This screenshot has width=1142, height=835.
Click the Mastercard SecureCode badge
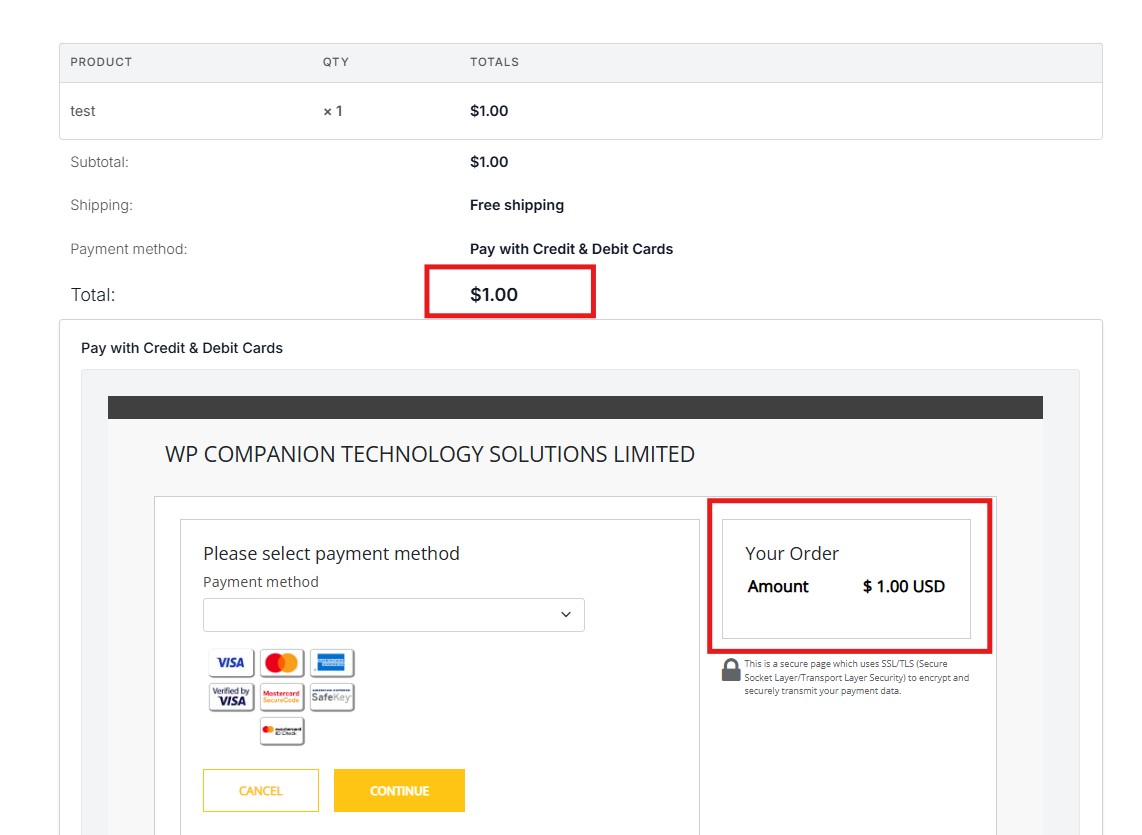tap(282, 696)
